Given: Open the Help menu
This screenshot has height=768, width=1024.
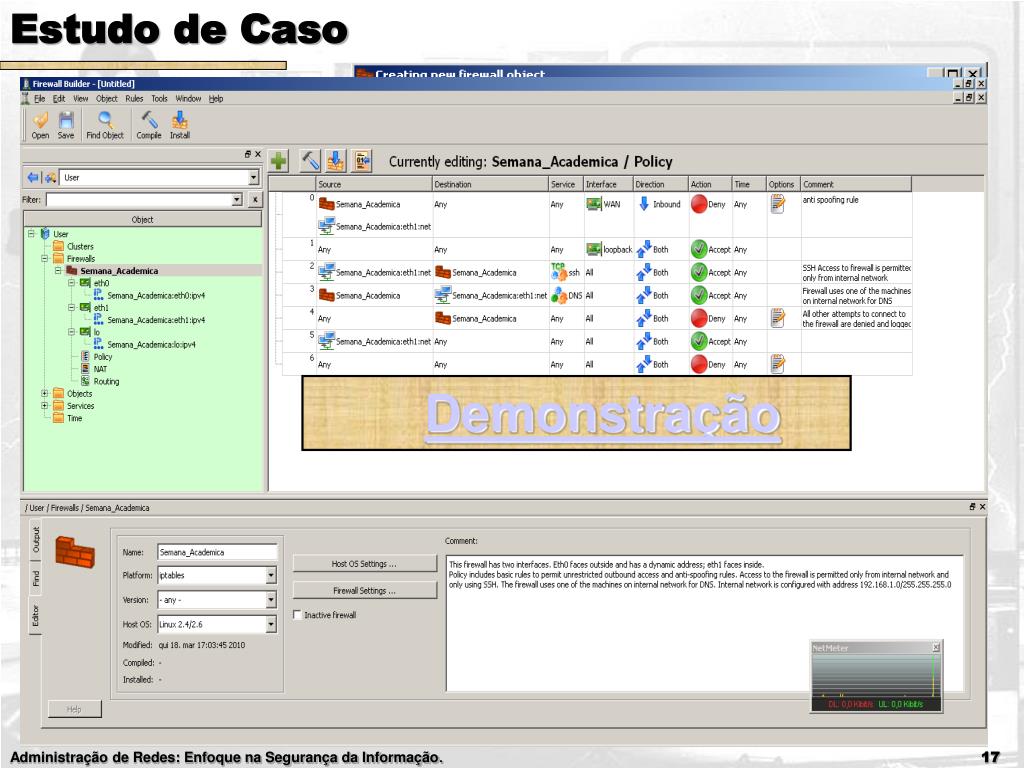Looking at the screenshot, I should (x=216, y=99).
